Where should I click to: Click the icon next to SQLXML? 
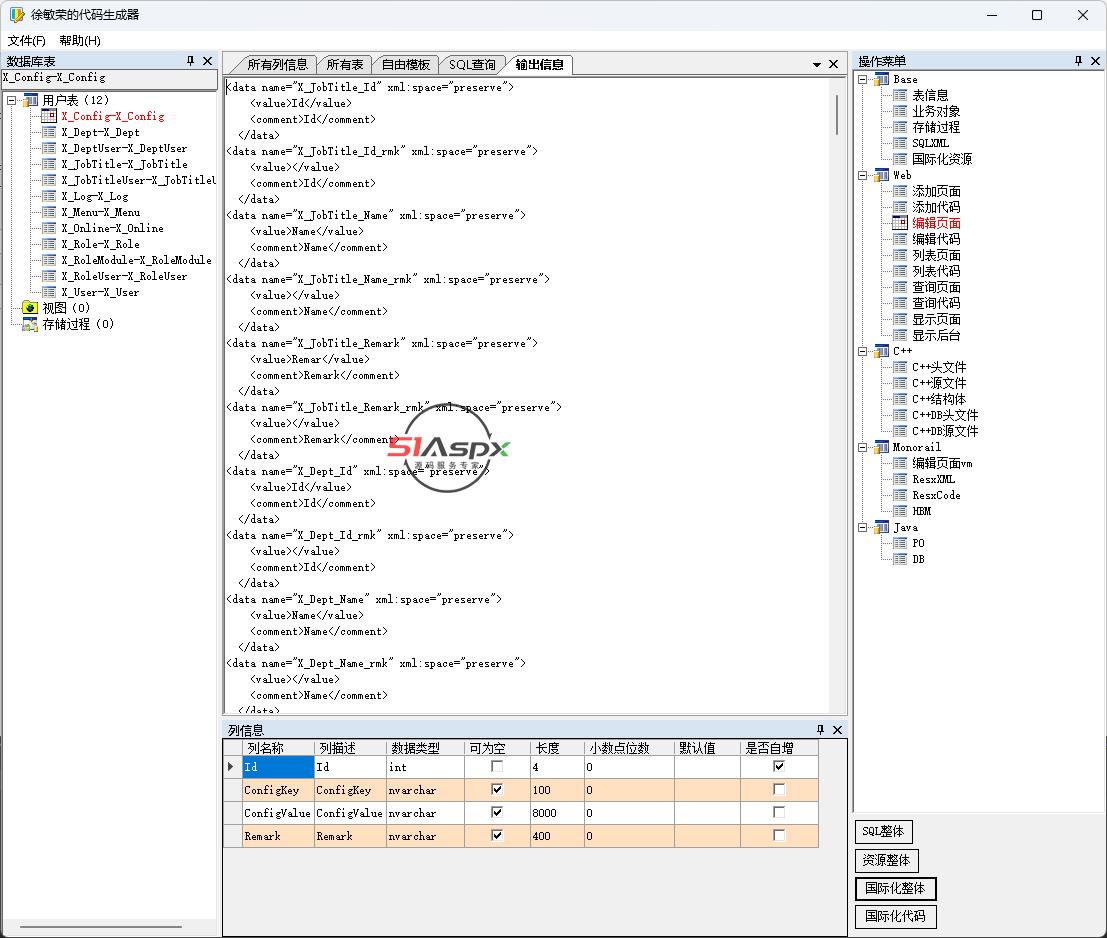click(900, 143)
